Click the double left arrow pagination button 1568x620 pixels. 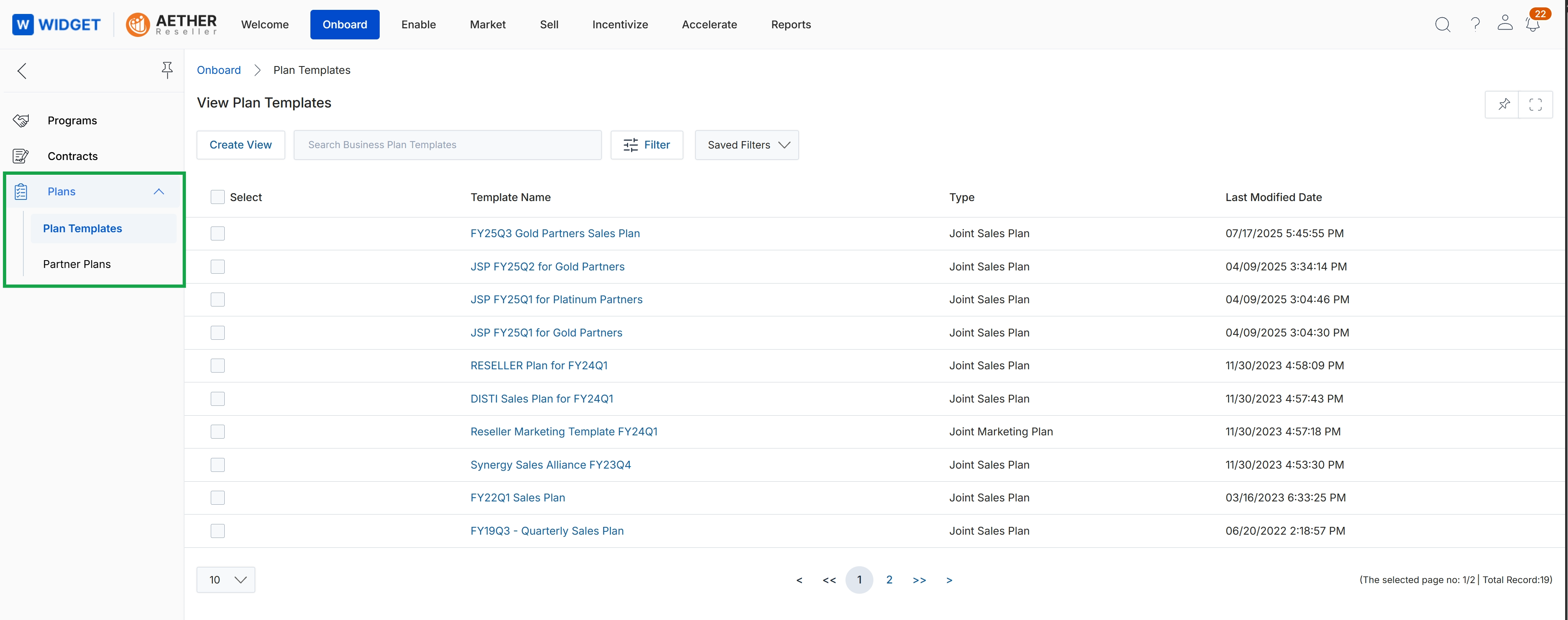coord(829,580)
